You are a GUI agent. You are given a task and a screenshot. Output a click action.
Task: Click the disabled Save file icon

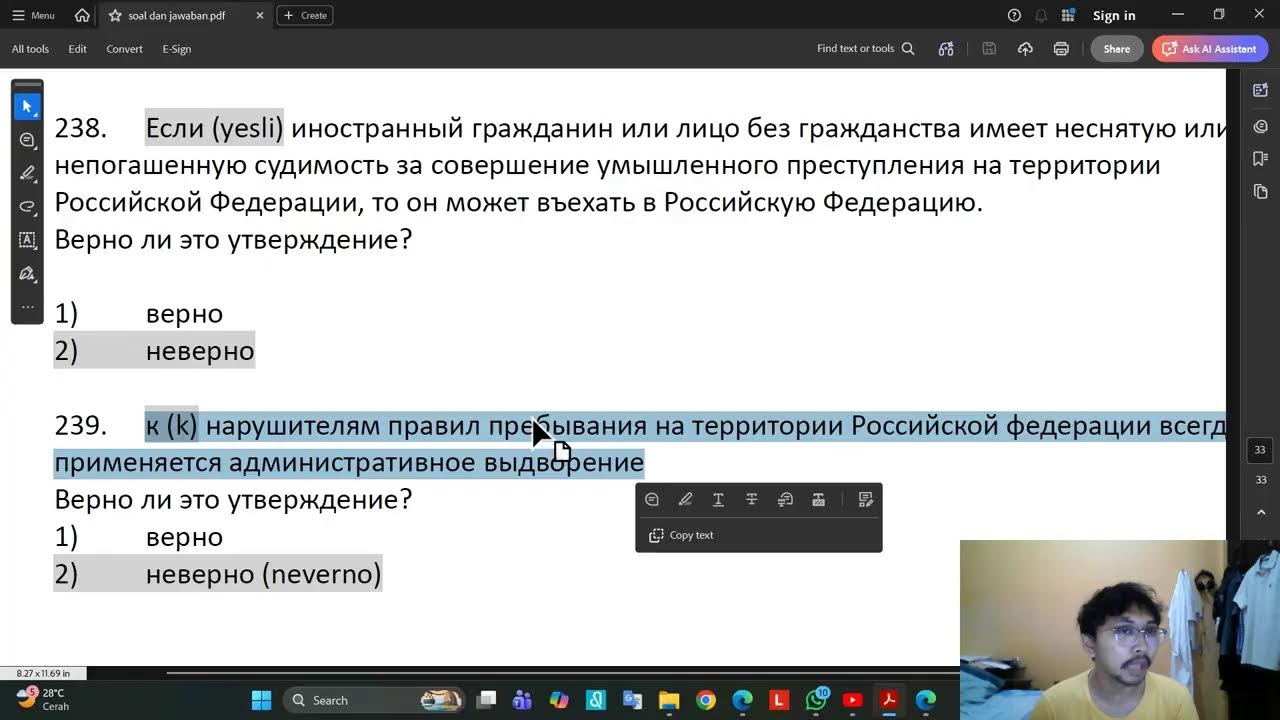coord(989,49)
